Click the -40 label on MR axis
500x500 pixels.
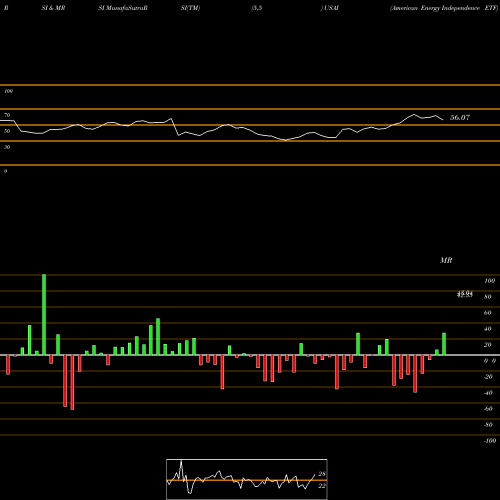[488, 393]
